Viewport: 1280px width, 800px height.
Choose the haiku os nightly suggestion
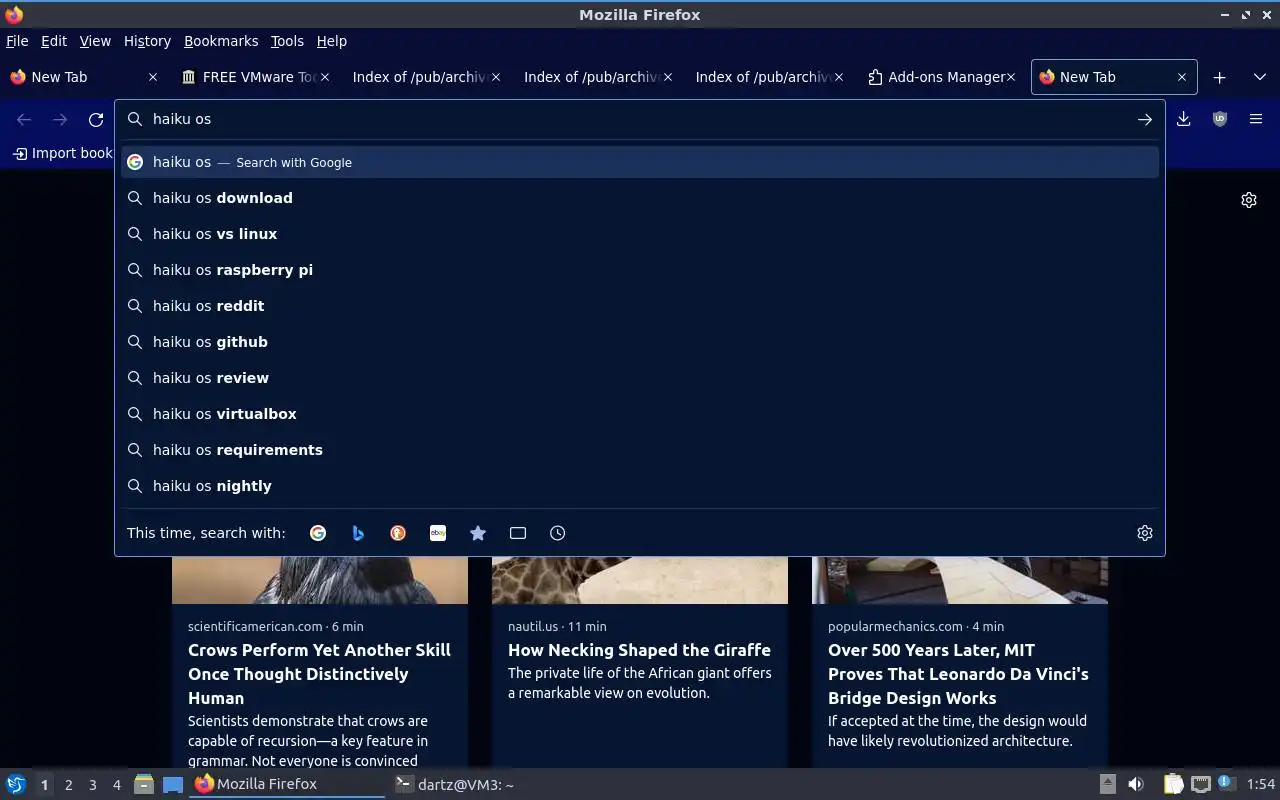(640, 486)
